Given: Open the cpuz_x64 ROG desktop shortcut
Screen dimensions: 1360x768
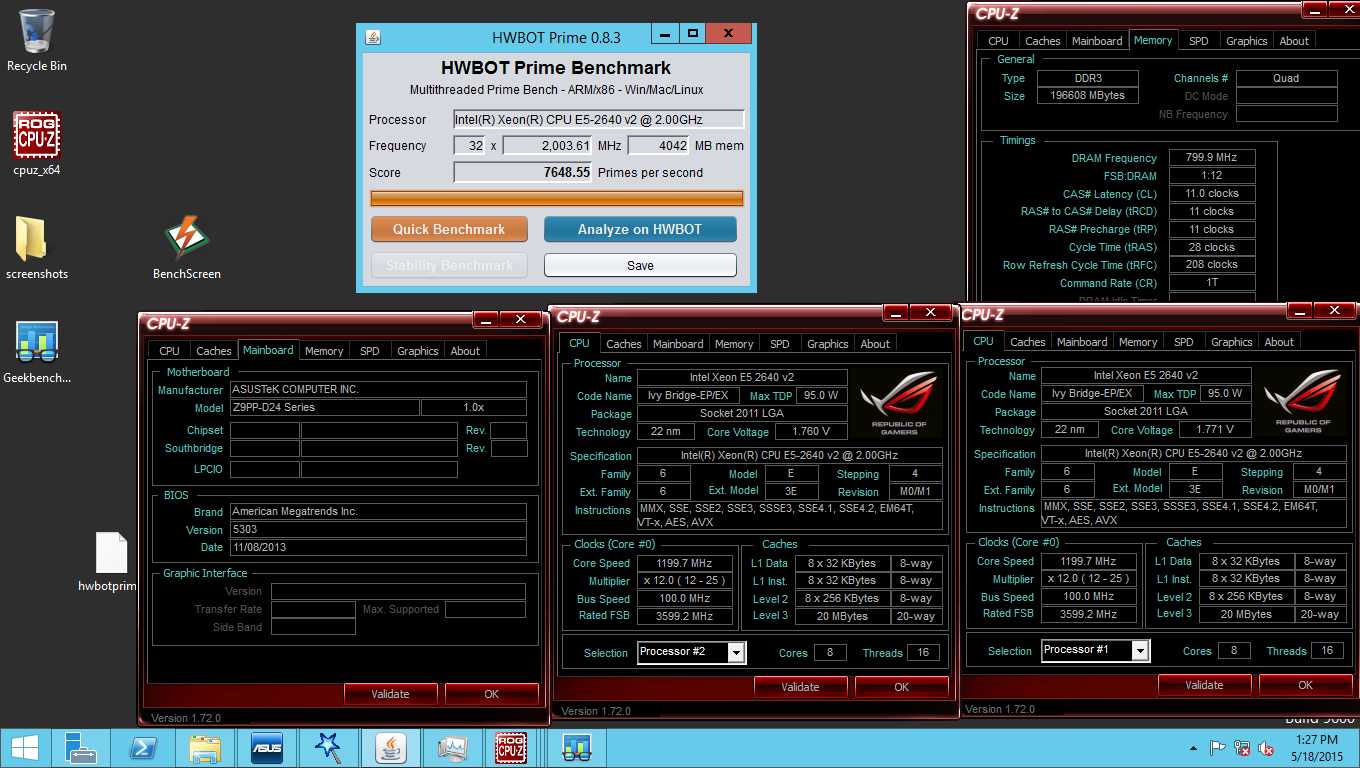Looking at the screenshot, I should coord(37,143).
